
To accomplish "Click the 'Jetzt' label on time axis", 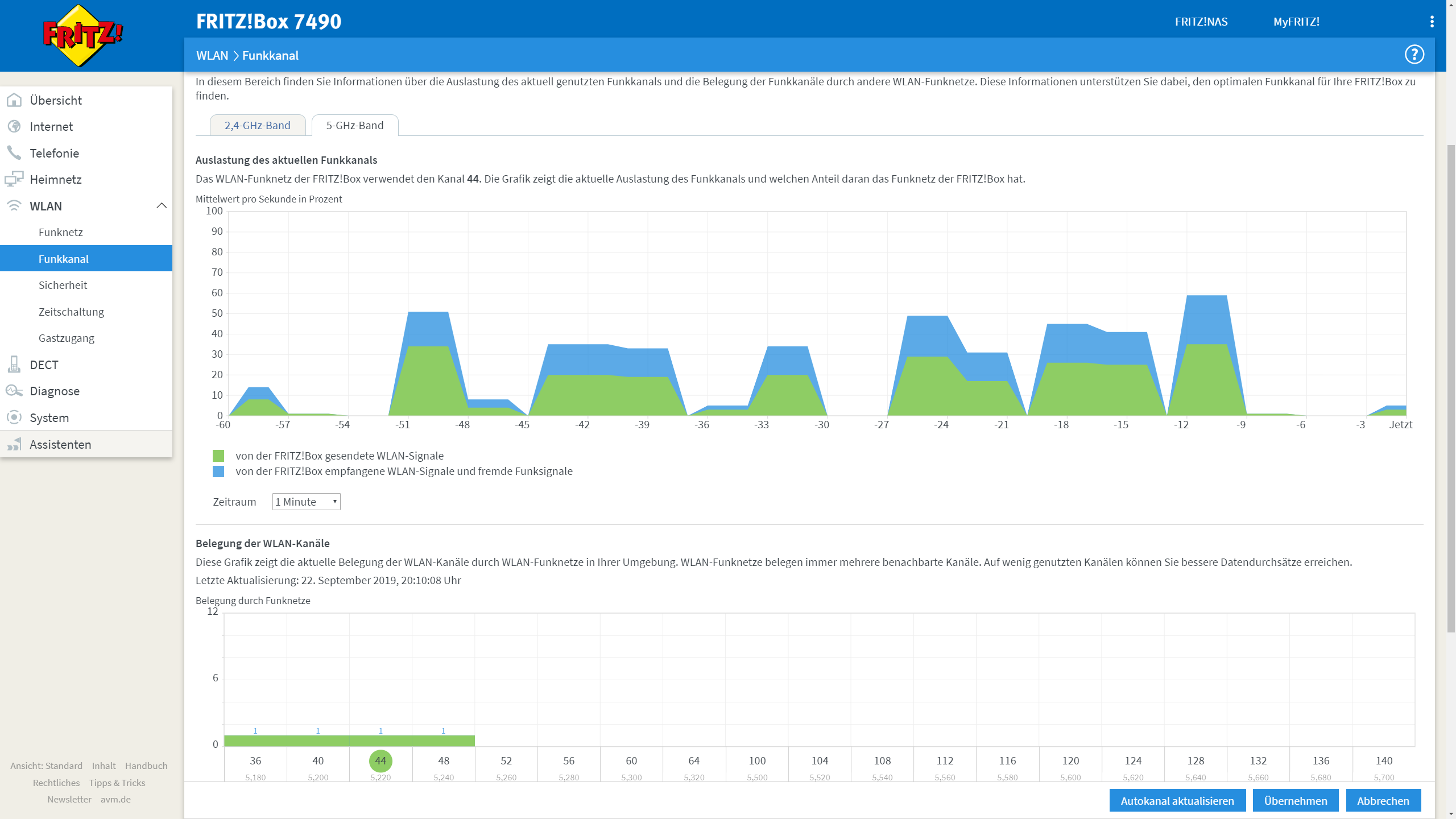I will pos(1400,425).
